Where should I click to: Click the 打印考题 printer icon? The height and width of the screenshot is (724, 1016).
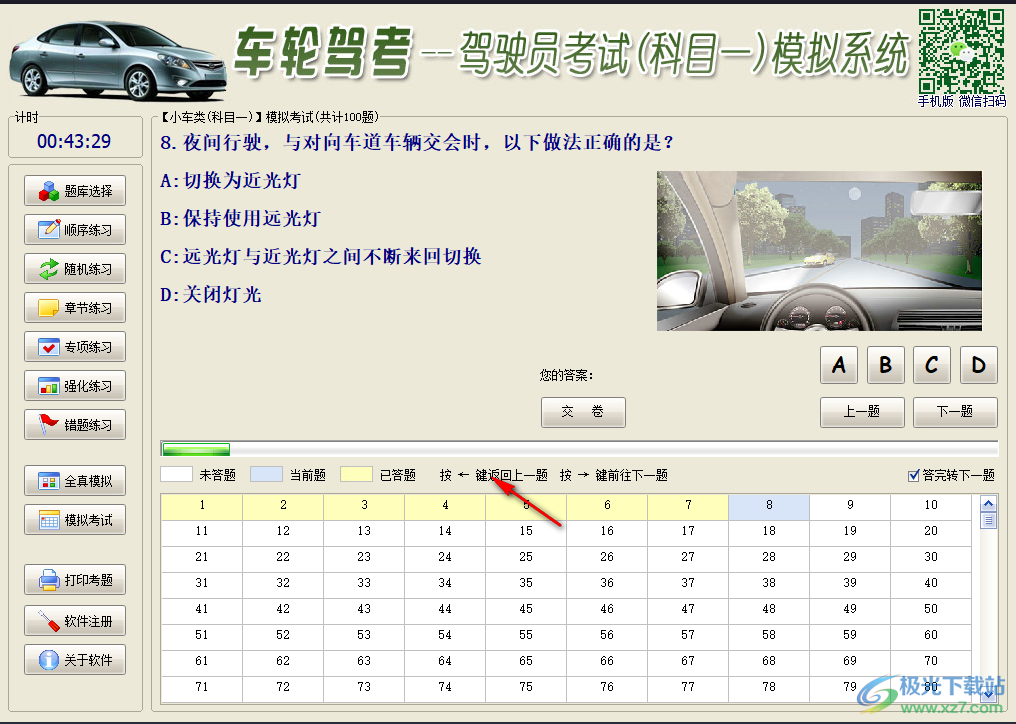[x=49, y=579]
